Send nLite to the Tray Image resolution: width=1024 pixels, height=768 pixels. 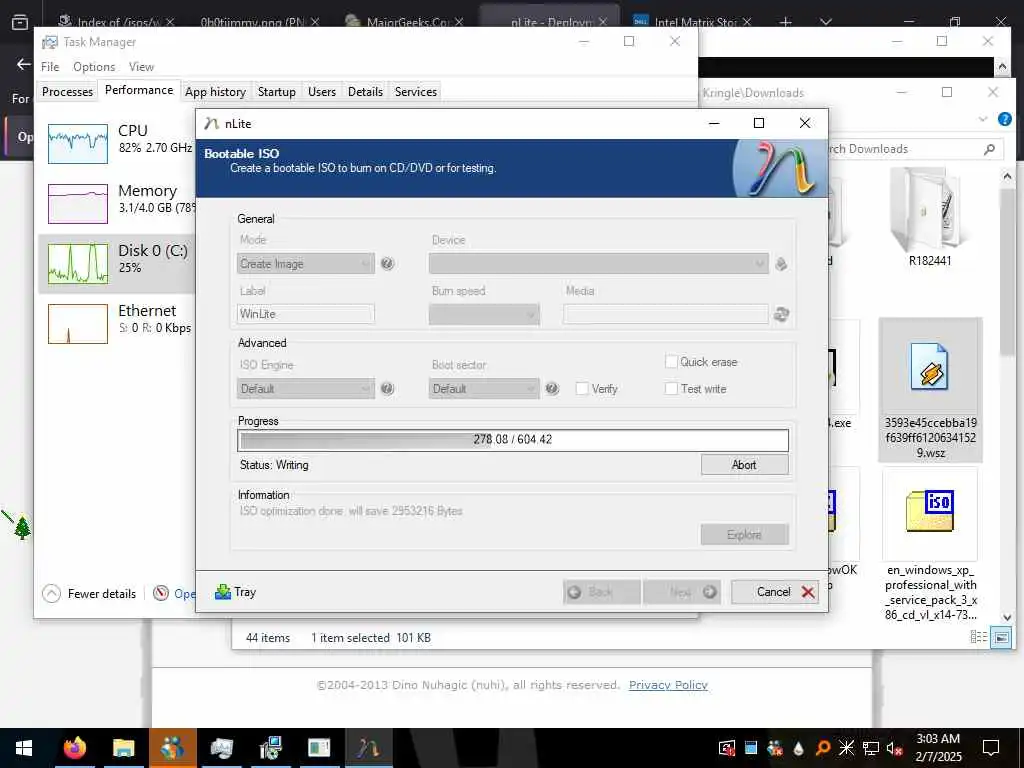[235, 592]
